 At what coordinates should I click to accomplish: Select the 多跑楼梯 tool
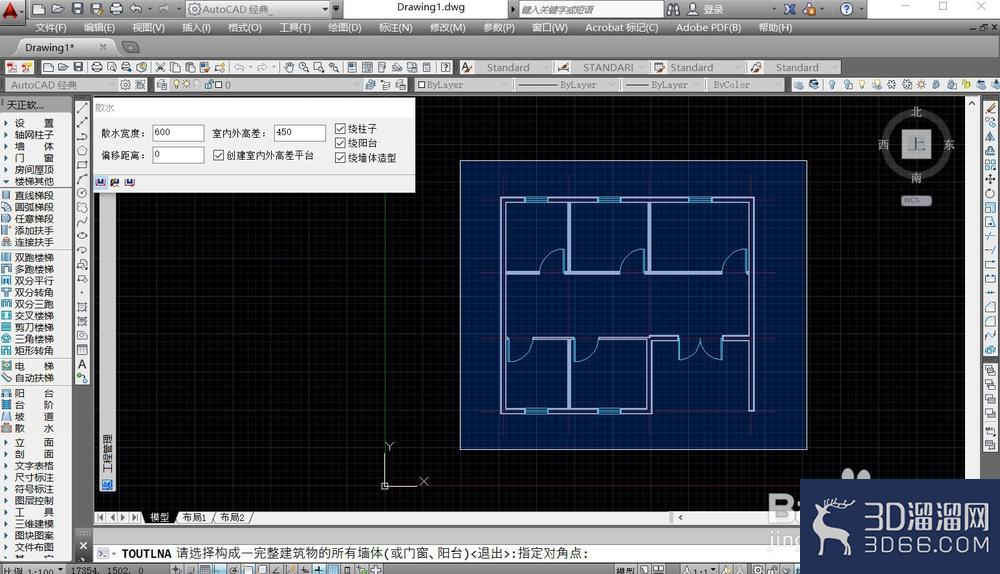(28, 269)
